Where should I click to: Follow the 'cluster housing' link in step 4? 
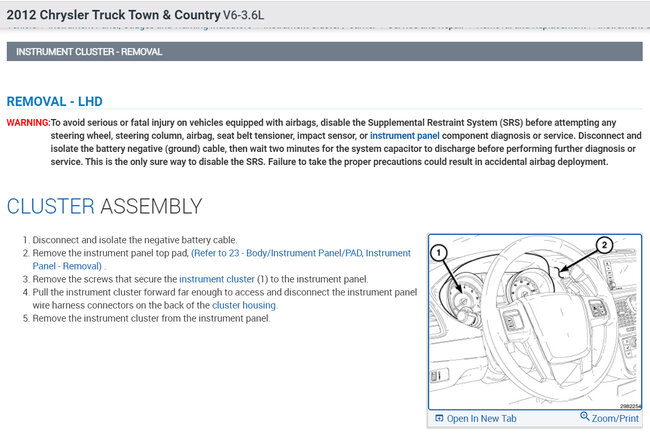pos(244,305)
